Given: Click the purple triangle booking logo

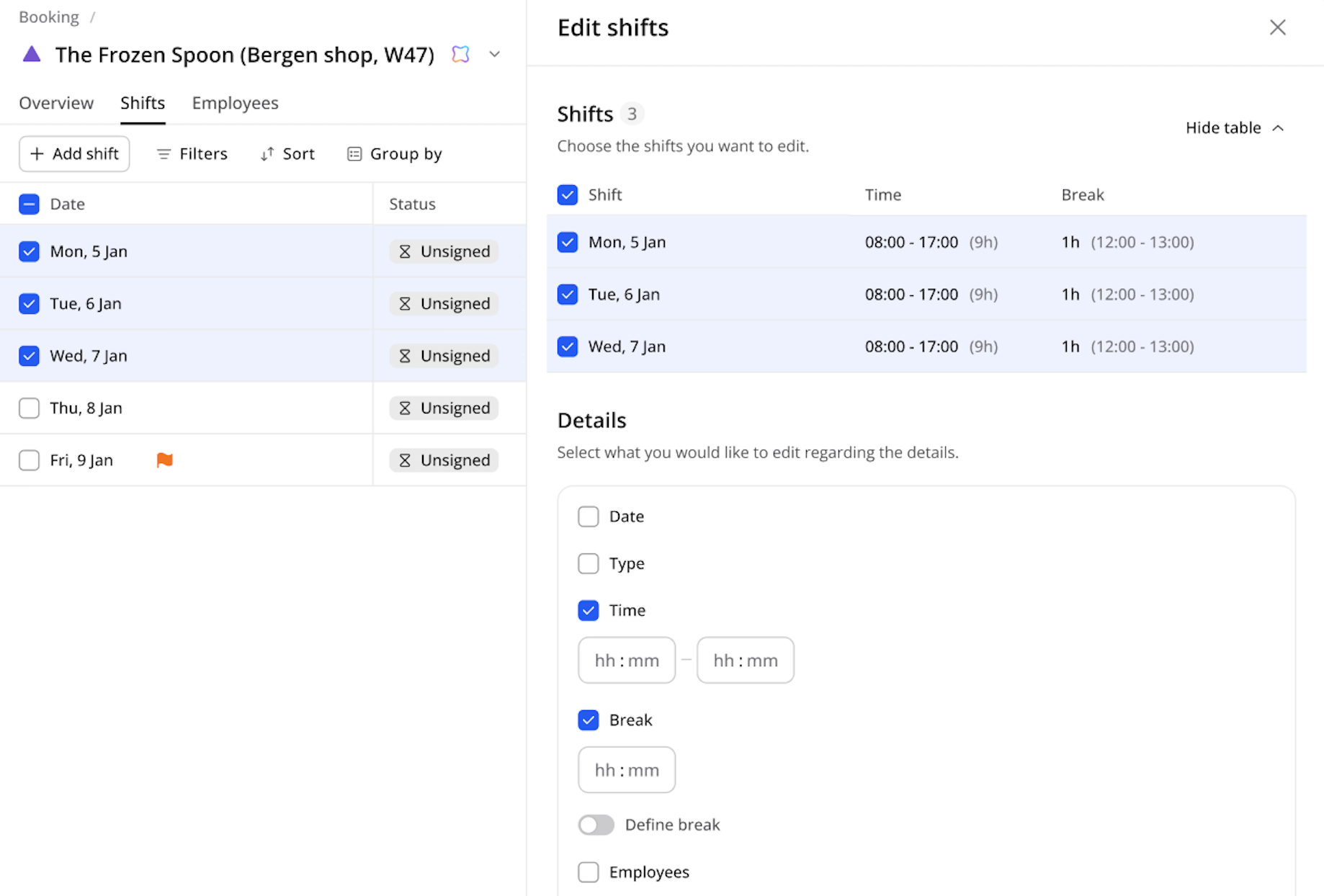Looking at the screenshot, I should 32,54.
